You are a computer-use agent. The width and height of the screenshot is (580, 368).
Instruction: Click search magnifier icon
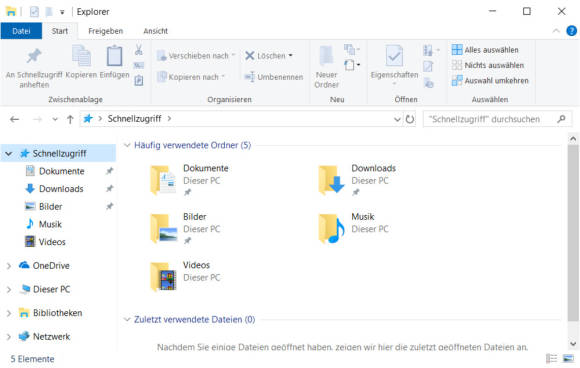(561, 119)
